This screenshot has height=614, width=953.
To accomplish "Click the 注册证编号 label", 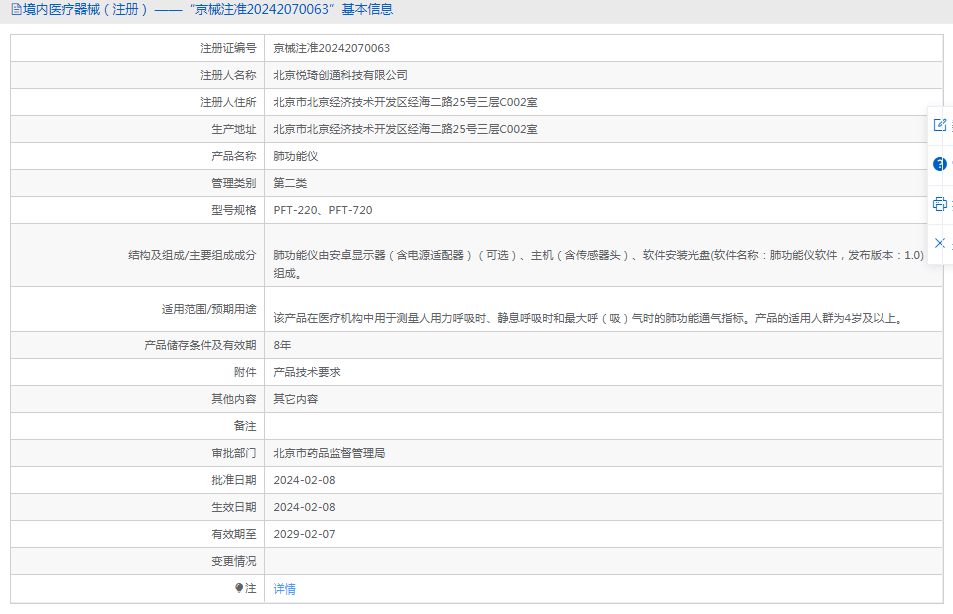I will [x=229, y=48].
